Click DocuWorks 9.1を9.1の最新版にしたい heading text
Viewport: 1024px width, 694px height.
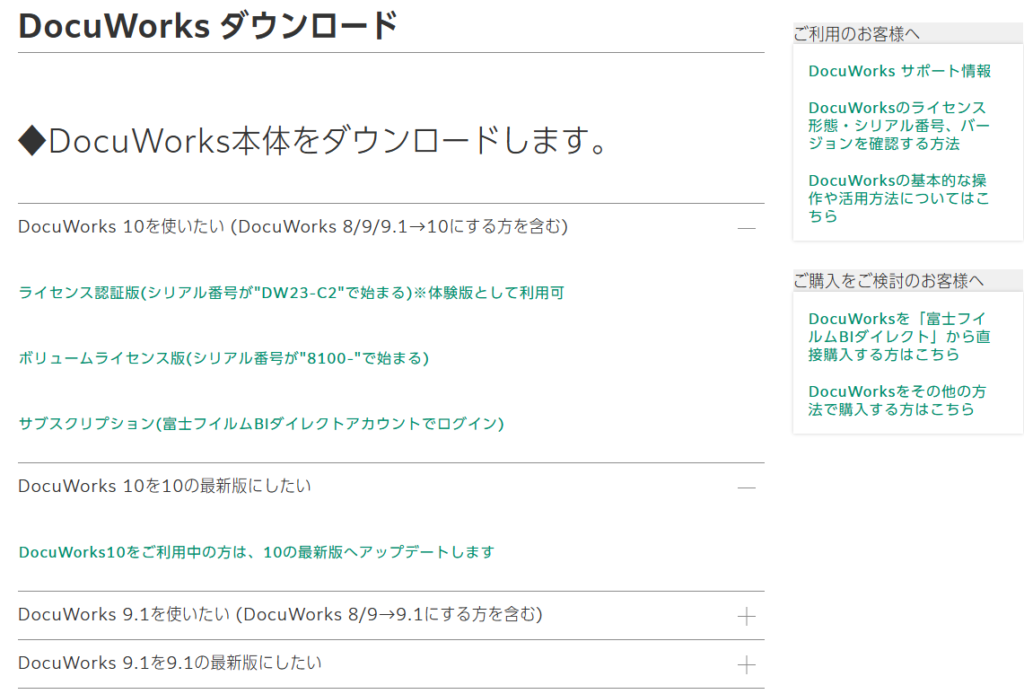(x=170, y=663)
